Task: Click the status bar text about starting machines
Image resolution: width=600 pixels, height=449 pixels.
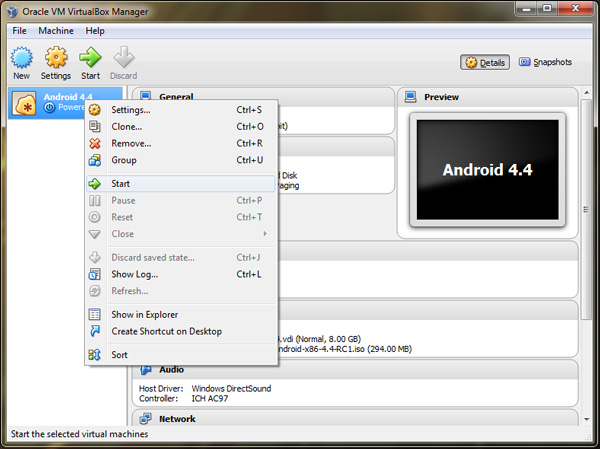Action: (79, 434)
